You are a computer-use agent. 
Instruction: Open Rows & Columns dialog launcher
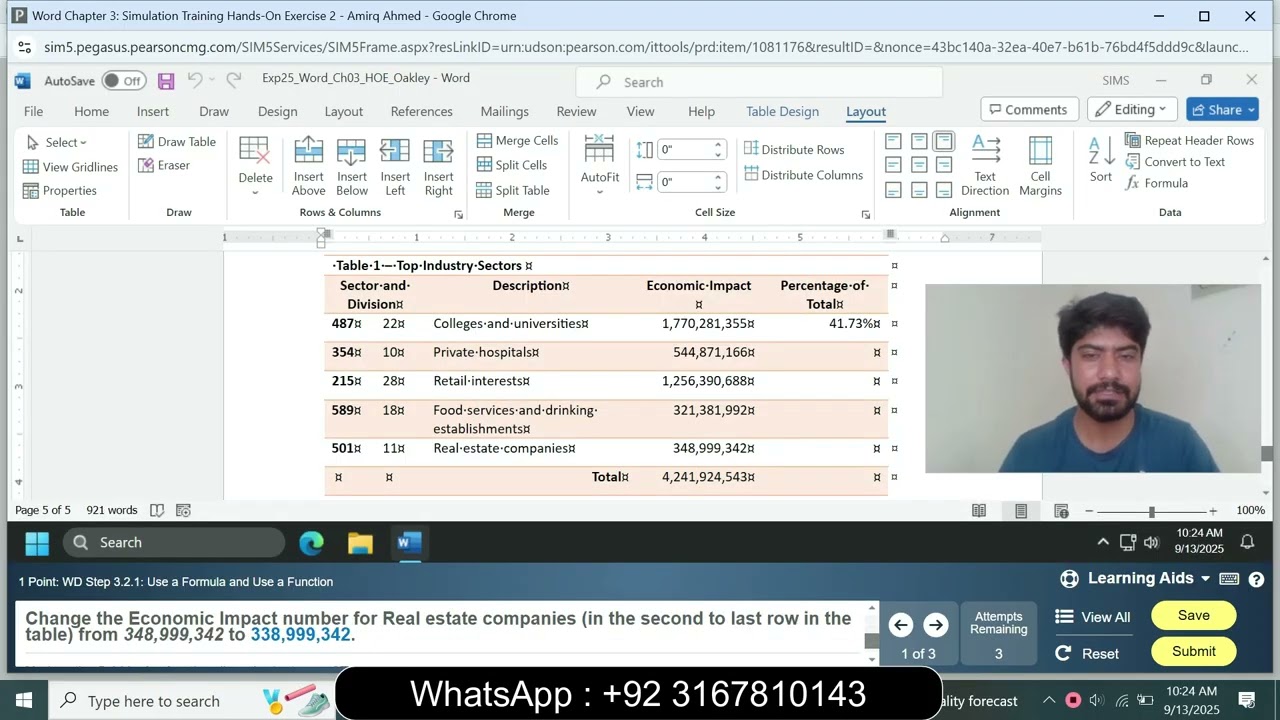pyautogui.click(x=459, y=214)
